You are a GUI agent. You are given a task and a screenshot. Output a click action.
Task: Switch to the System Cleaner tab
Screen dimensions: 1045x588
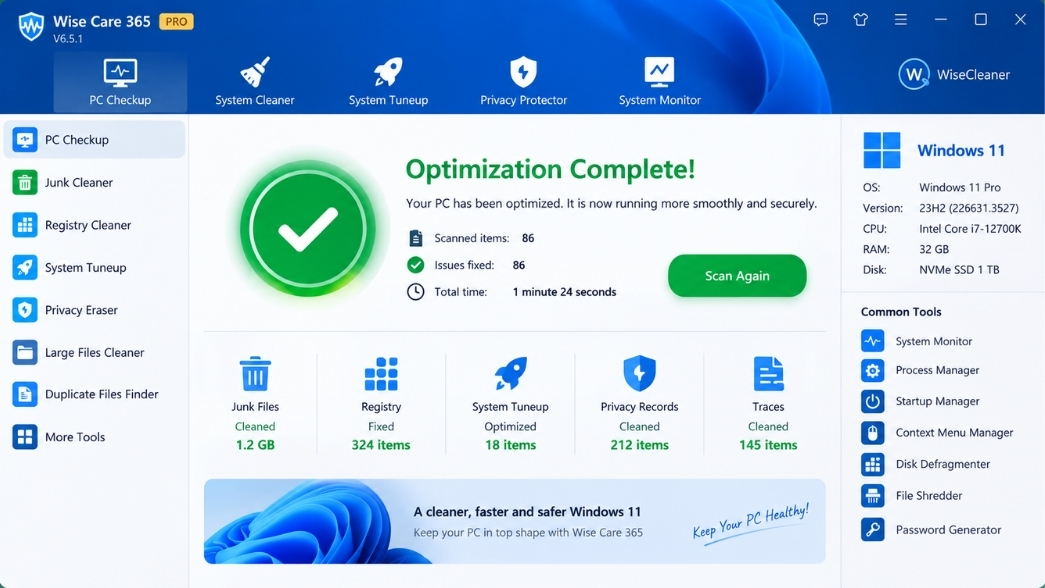[x=255, y=82]
